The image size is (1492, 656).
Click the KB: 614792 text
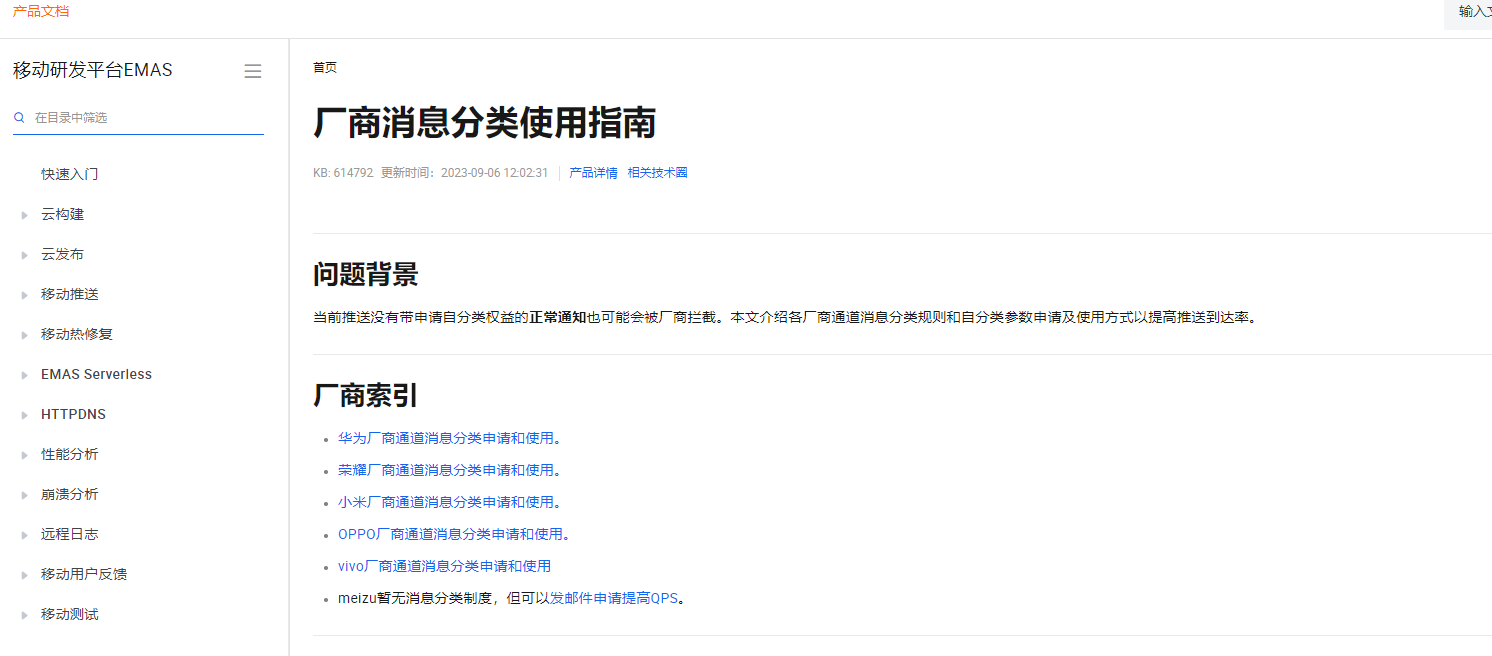[x=343, y=173]
